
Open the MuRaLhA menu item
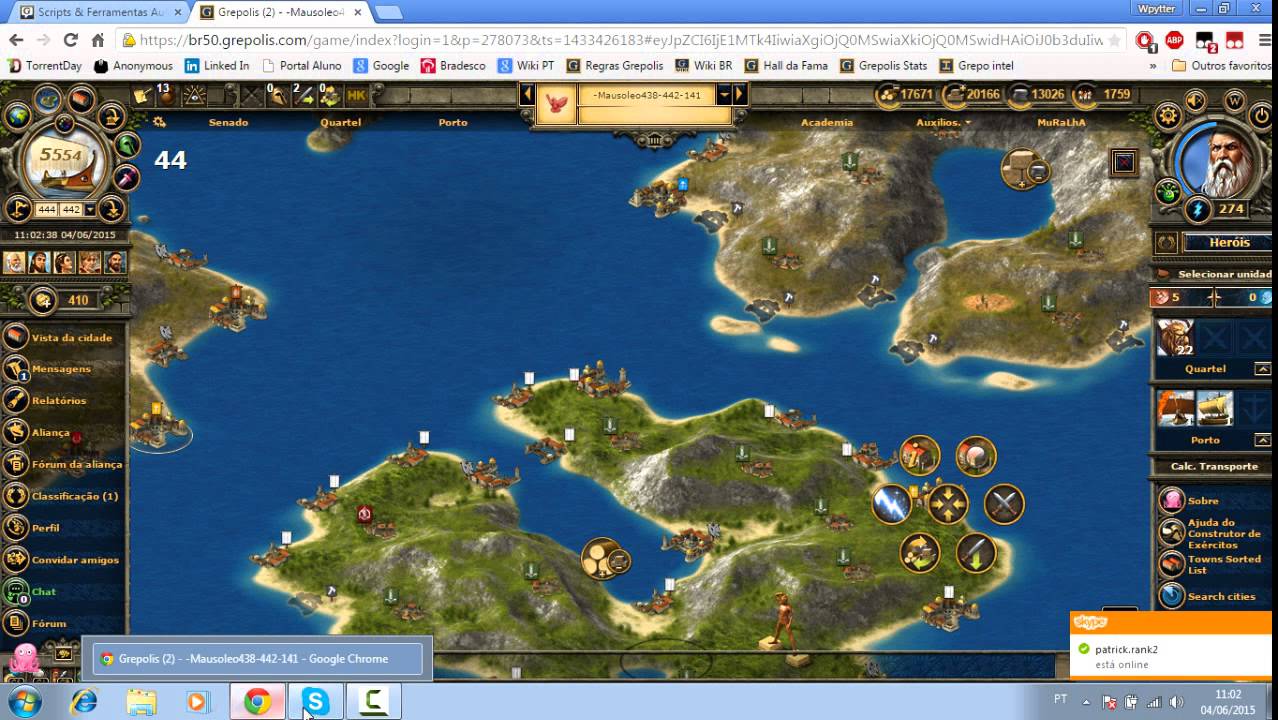pyautogui.click(x=1061, y=122)
